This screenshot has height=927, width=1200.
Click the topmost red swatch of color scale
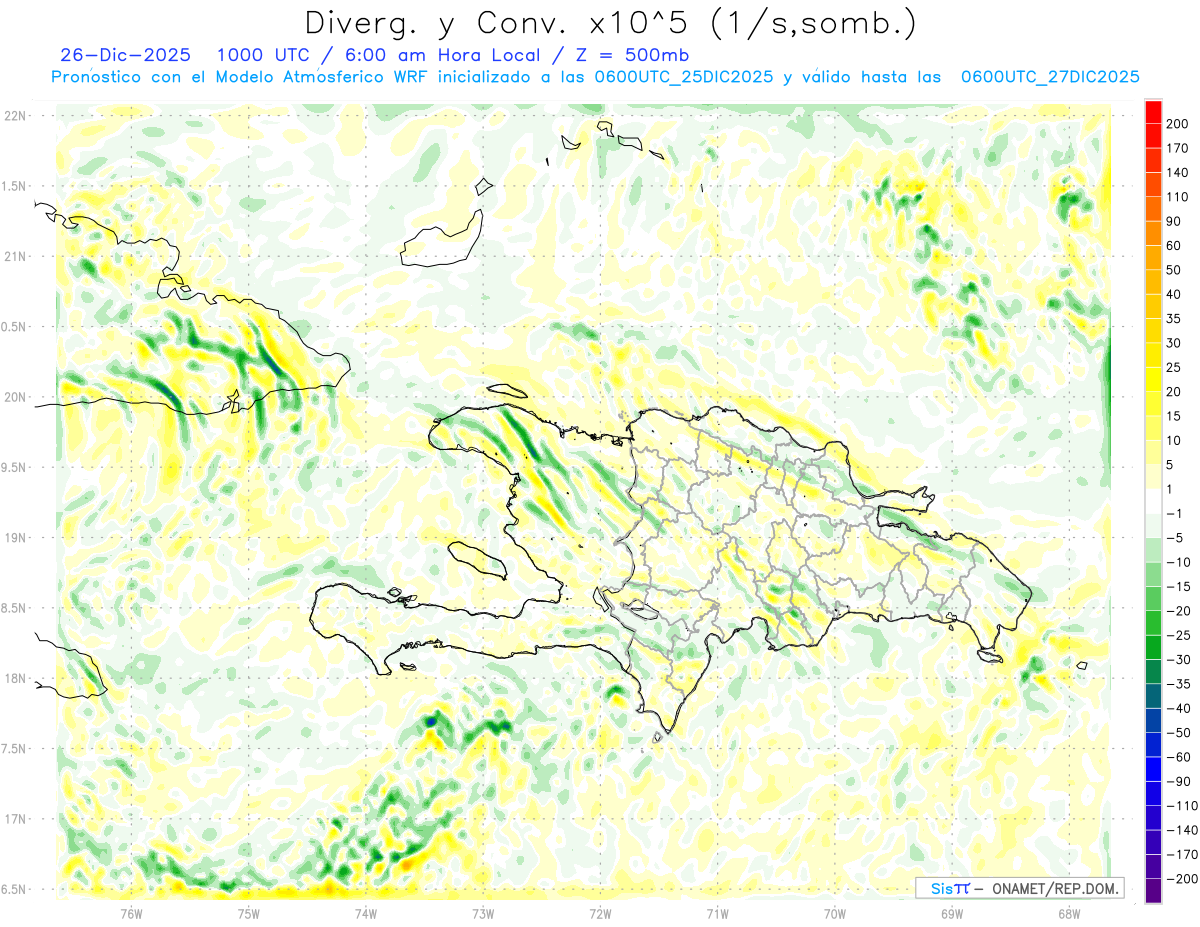(x=1154, y=112)
